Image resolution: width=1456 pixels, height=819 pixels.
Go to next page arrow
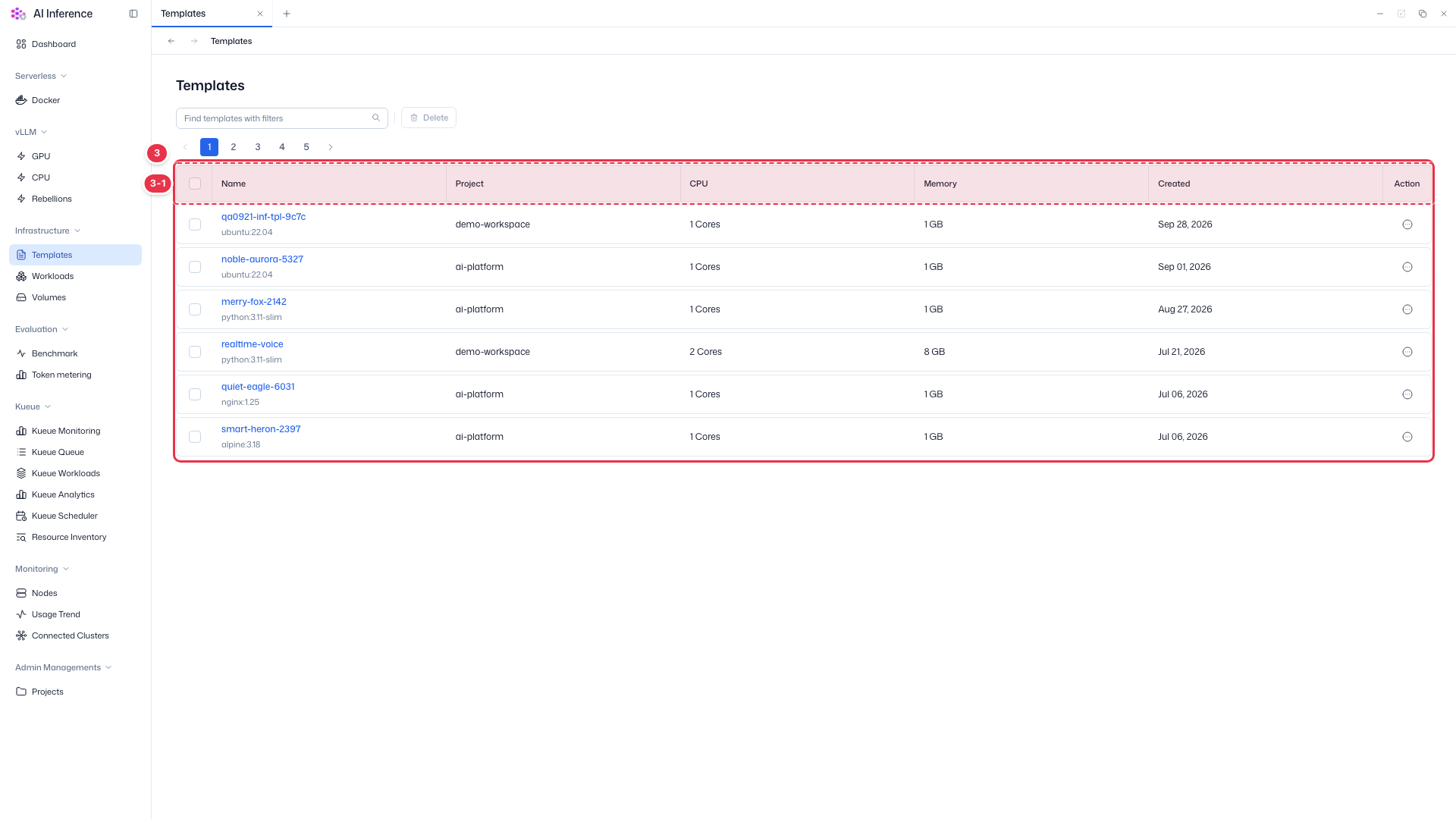pos(331,147)
